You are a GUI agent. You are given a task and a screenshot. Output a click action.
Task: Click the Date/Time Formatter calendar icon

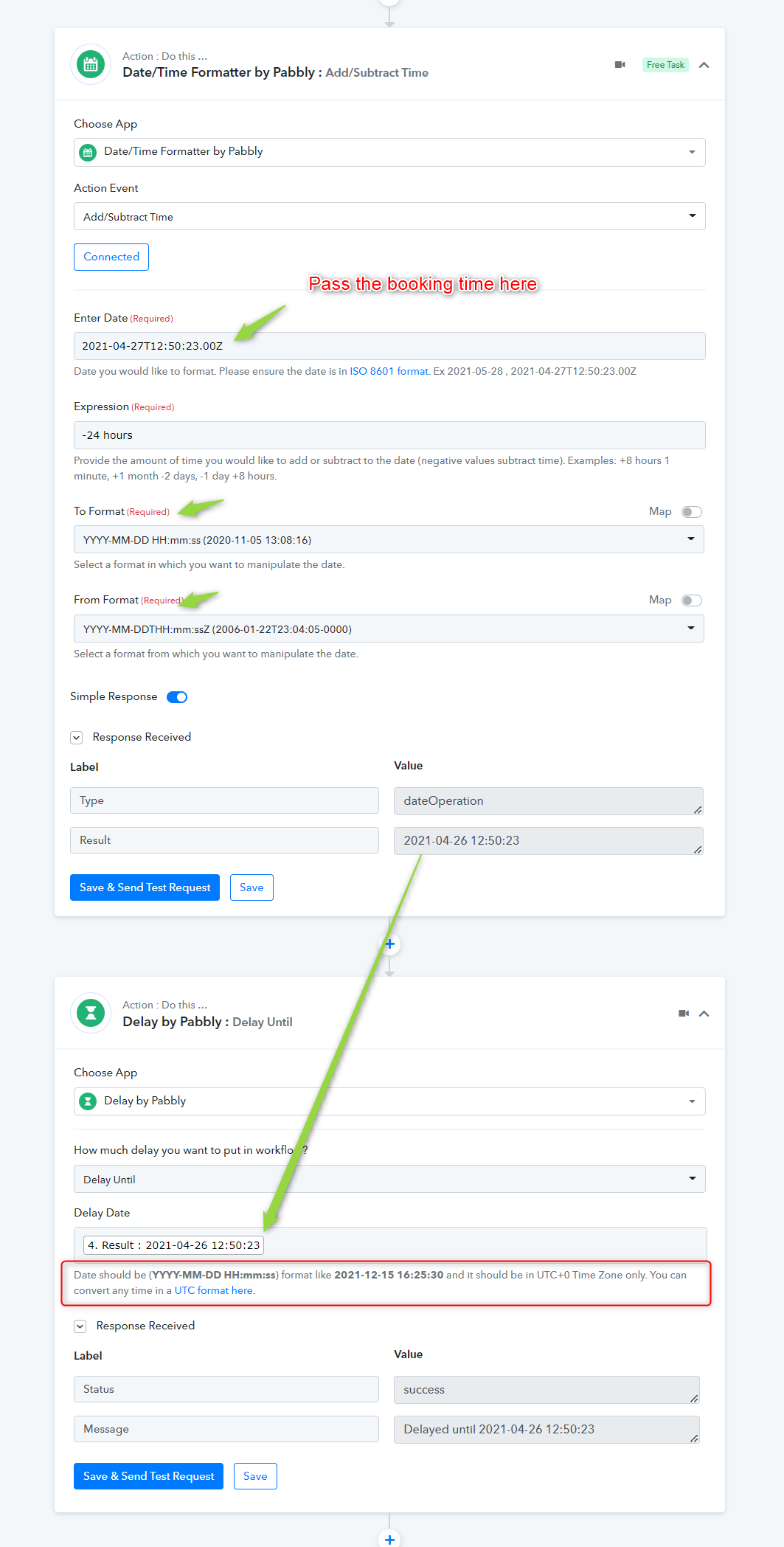pos(91,65)
